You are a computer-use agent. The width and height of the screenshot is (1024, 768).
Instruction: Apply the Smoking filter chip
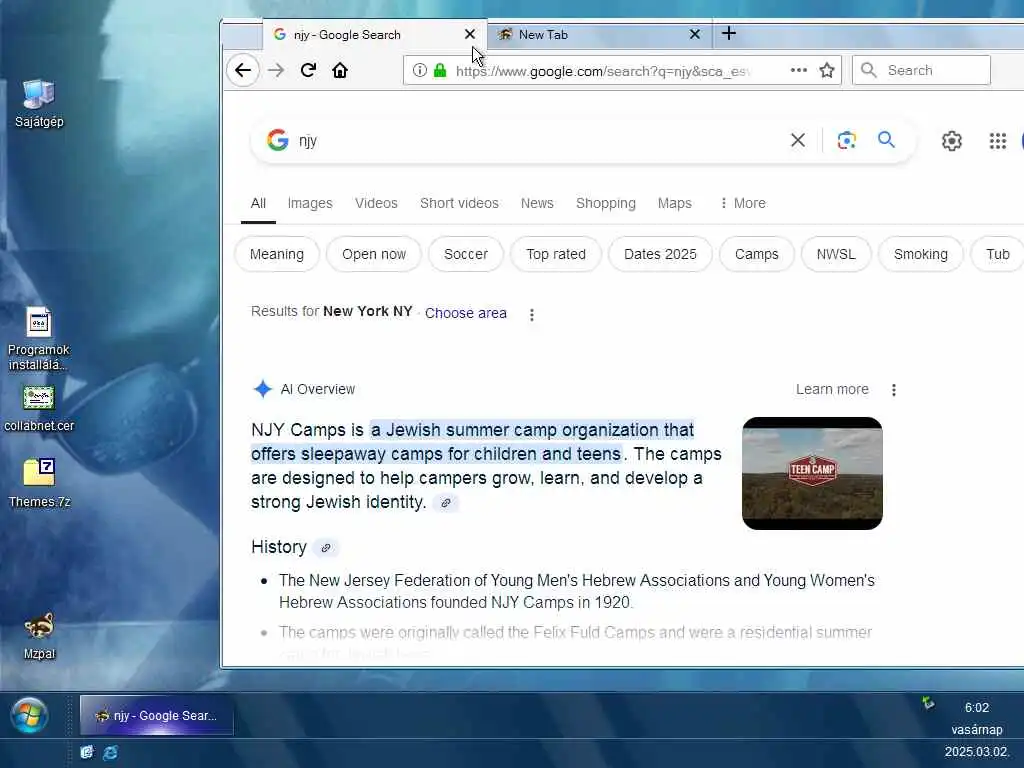point(921,254)
